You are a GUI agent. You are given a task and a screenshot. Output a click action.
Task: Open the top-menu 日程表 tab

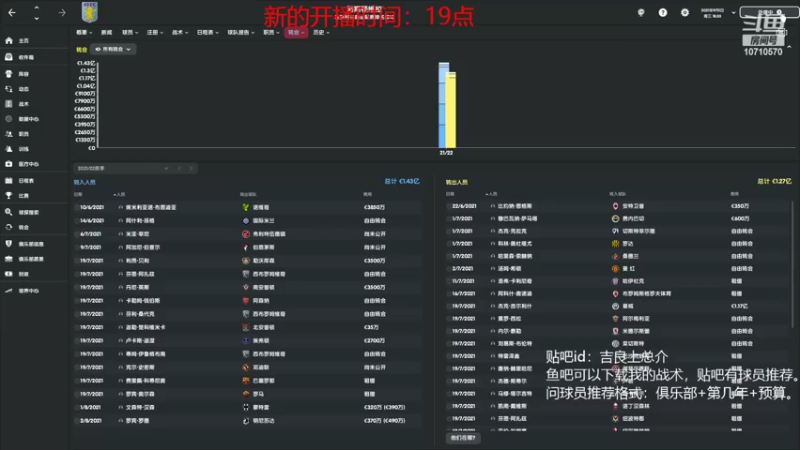[x=208, y=33]
